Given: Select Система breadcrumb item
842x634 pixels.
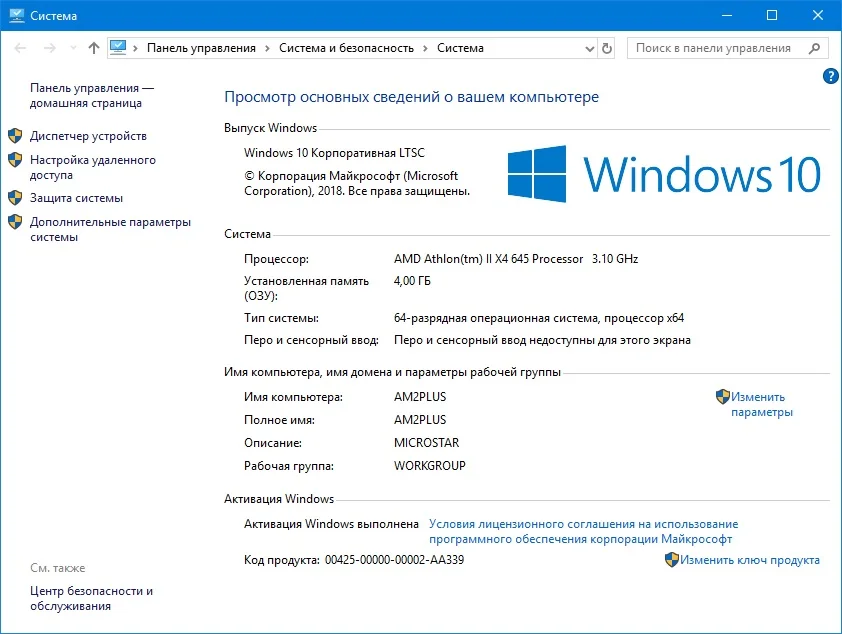Looking at the screenshot, I should pyautogui.click(x=460, y=48).
